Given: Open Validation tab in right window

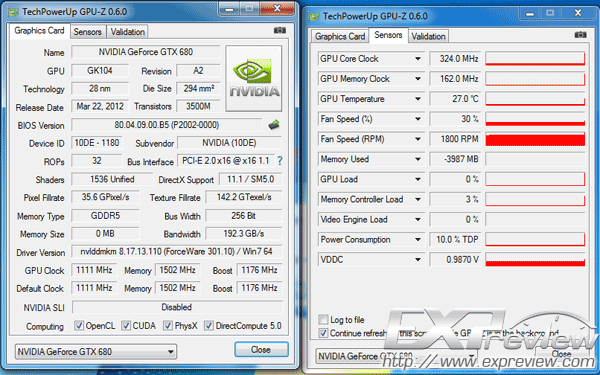Looking at the screenshot, I should (x=428, y=36).
